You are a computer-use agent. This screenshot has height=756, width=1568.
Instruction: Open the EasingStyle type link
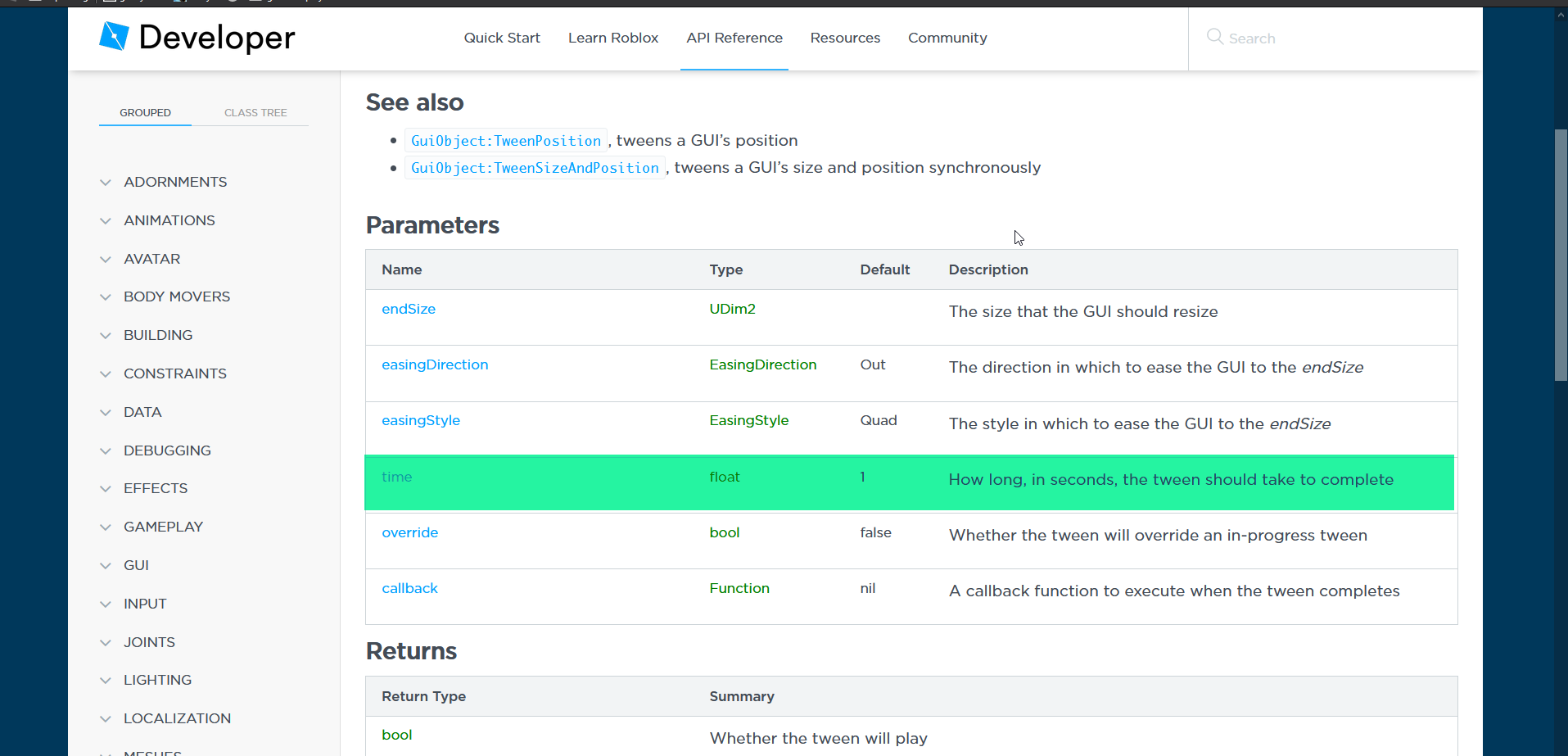(x=748, y=420)
